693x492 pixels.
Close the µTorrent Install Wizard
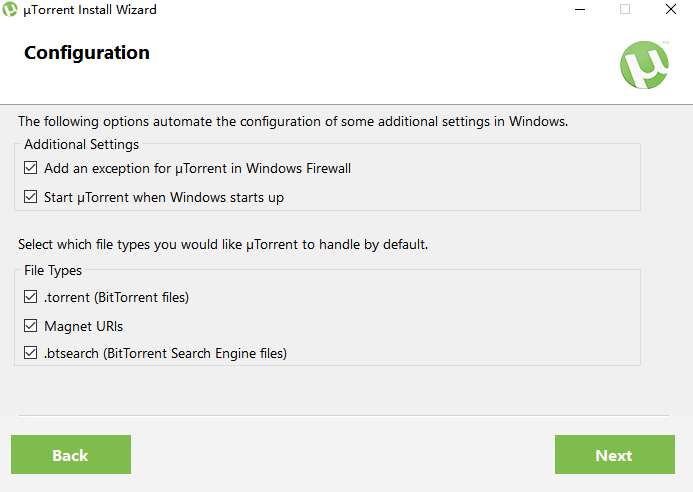click(x=671, y=10)
